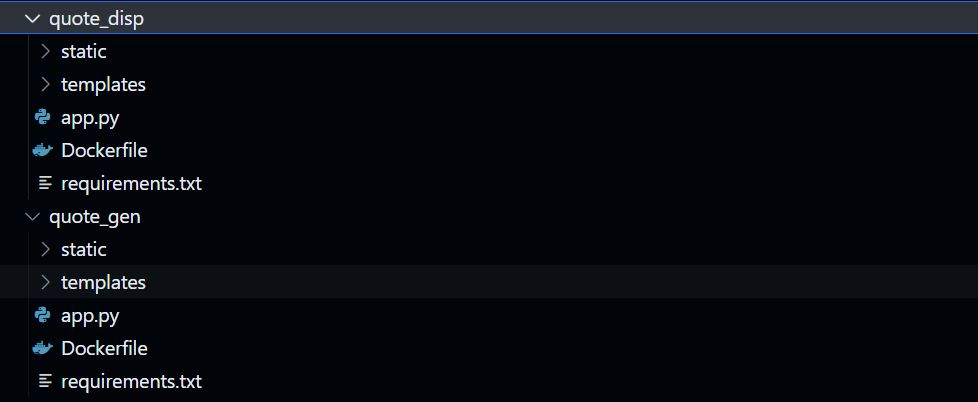Viewport: 978px width, 402px height.
Task: Expand the static folder chevron inside quote_gen
Action: (45, 249)
